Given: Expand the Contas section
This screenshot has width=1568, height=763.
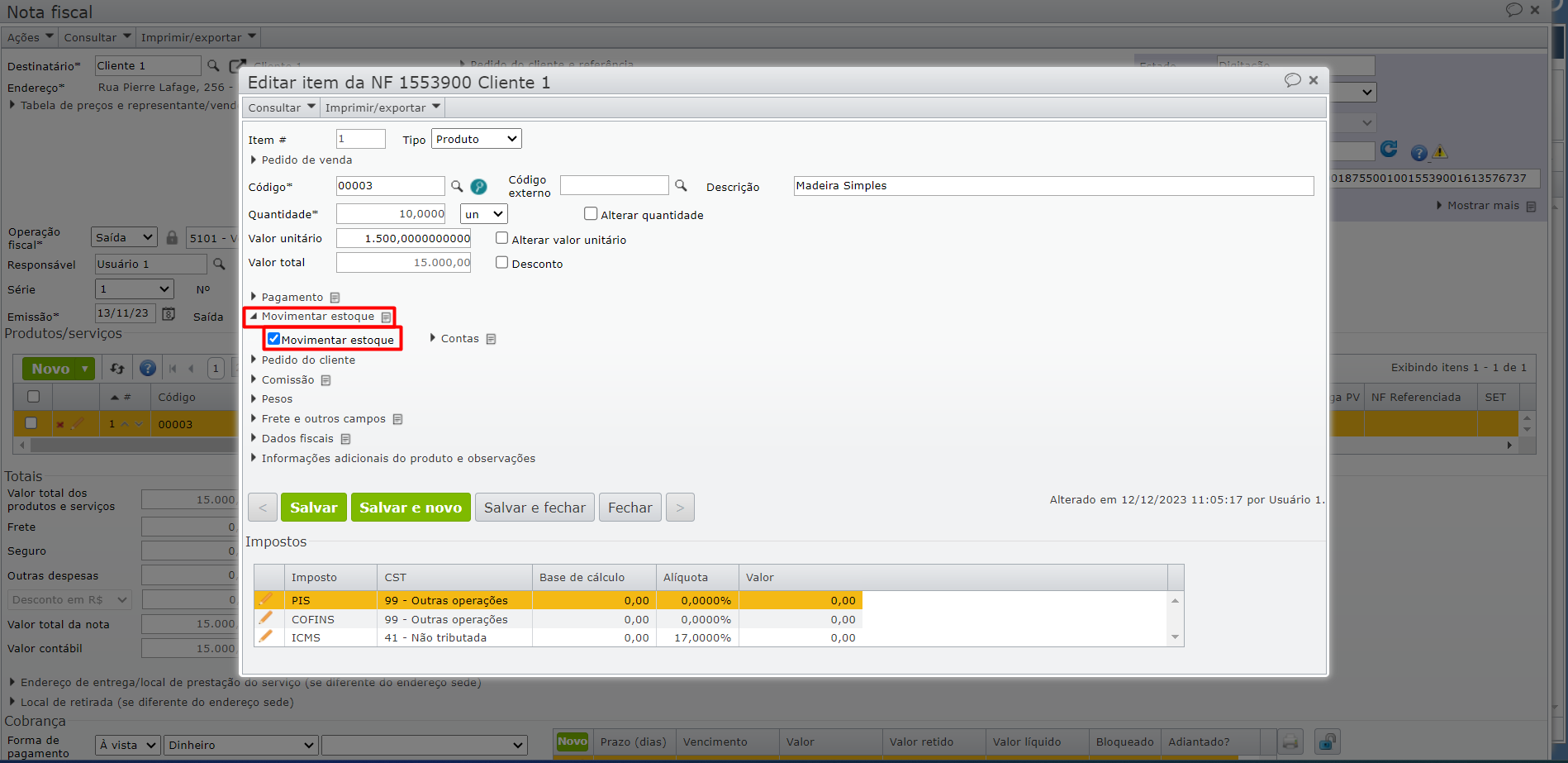Looking at the screenshot, I should (454, 339).
